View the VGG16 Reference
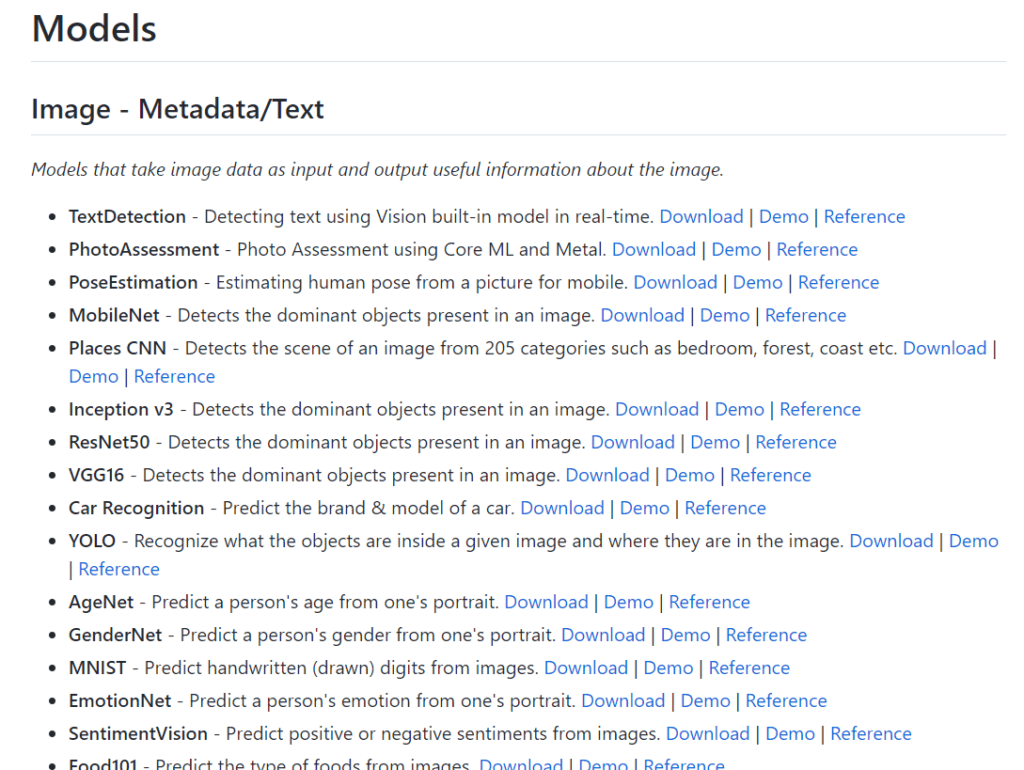Viewport: 1024px width, 770px height. tap(771, 475)
